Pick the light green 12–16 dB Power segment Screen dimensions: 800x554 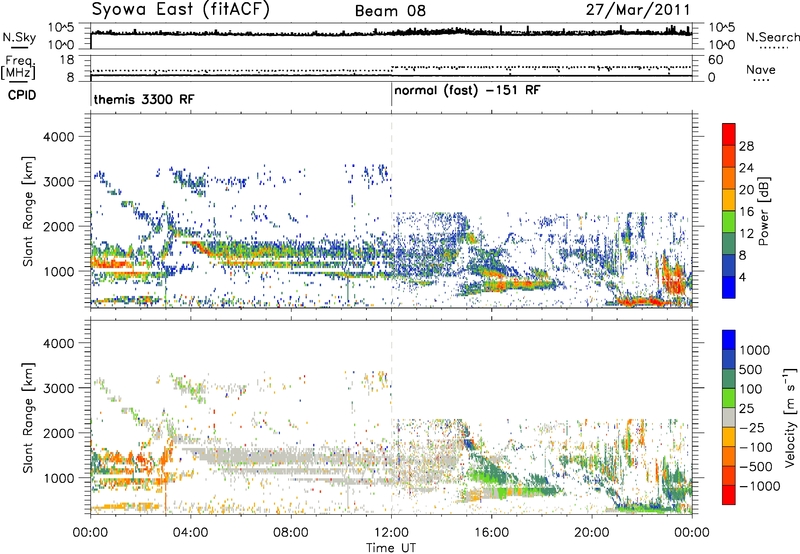coord(729,222)
